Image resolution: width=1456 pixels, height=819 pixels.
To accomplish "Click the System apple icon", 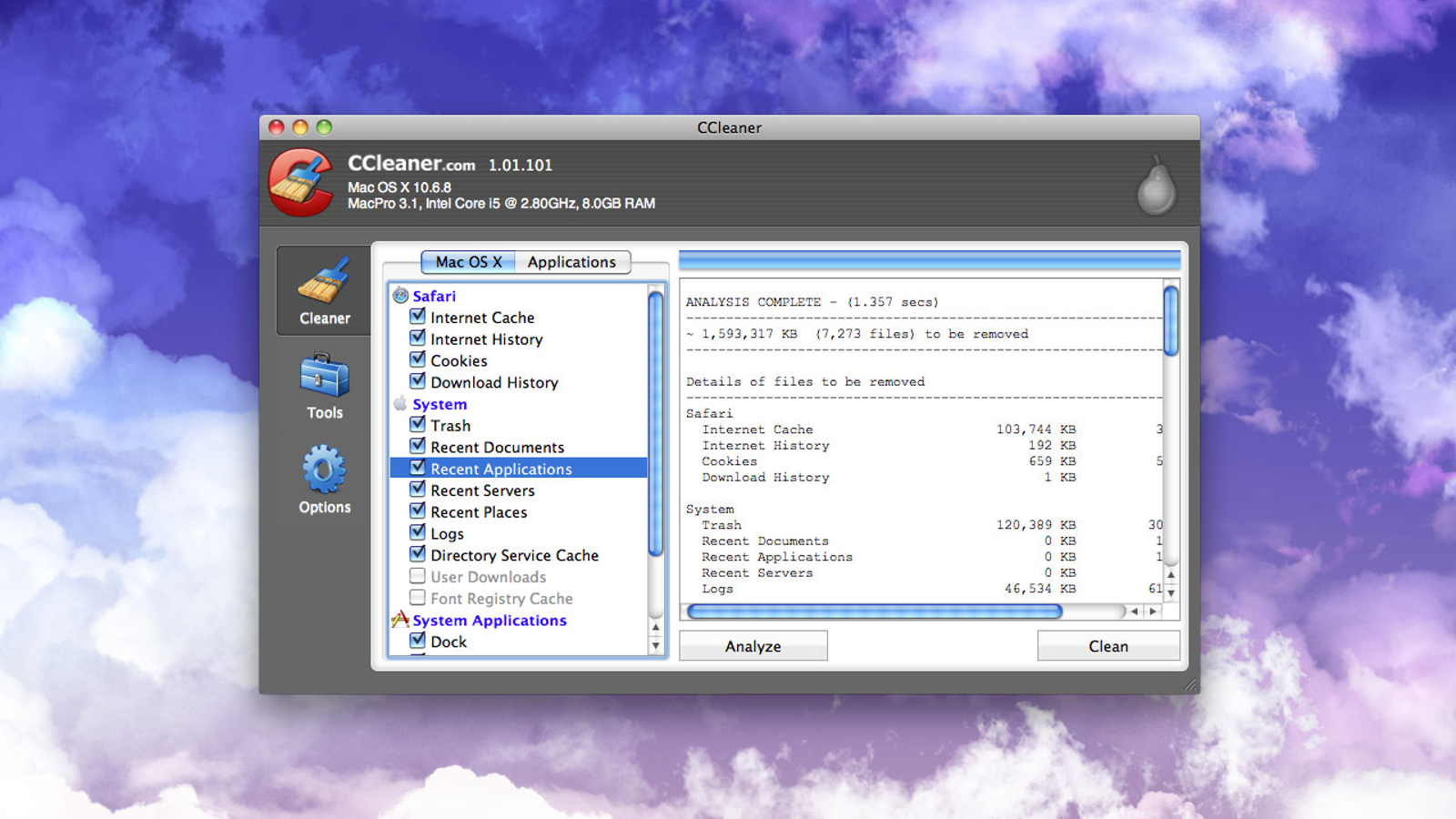I will coord(400,403).
